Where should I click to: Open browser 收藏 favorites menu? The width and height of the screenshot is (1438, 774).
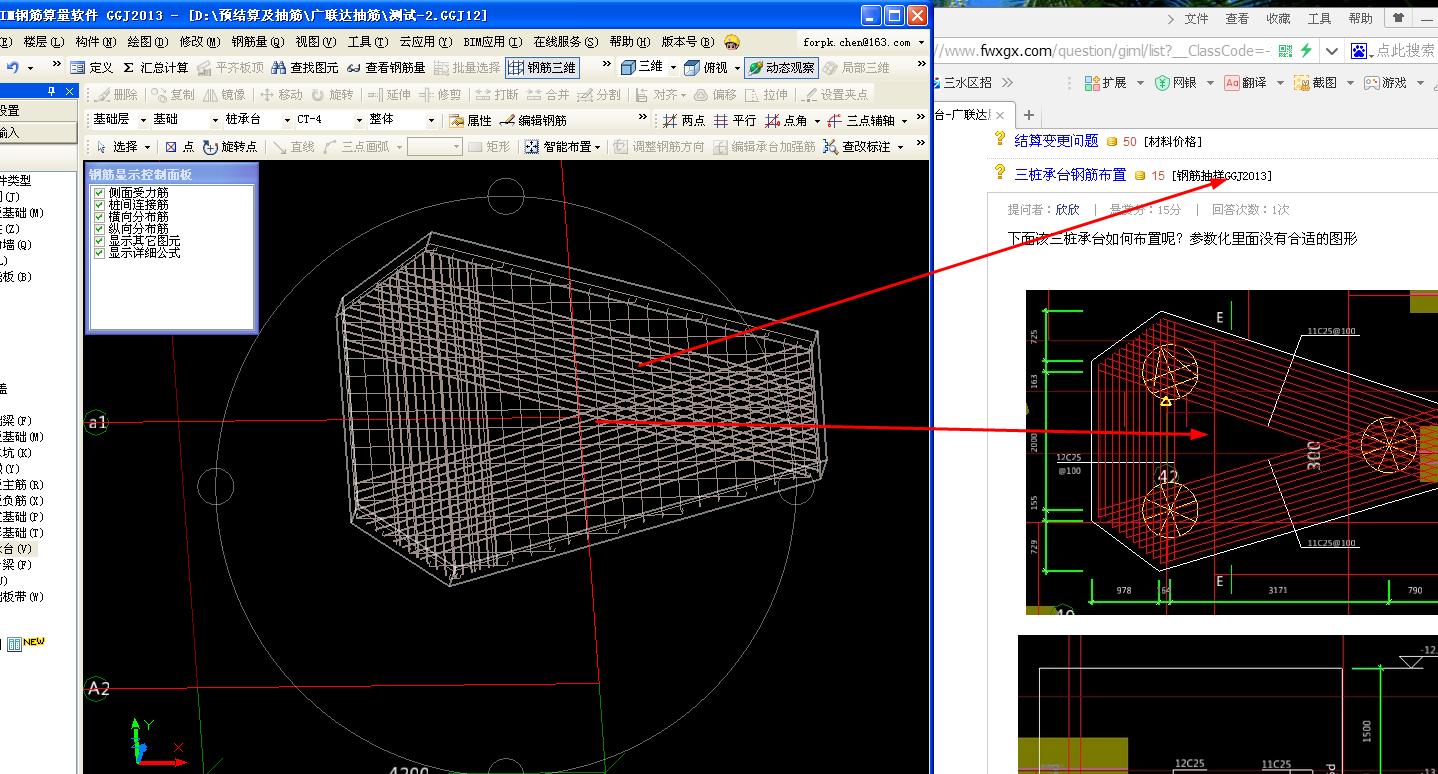pos(1278,18)
